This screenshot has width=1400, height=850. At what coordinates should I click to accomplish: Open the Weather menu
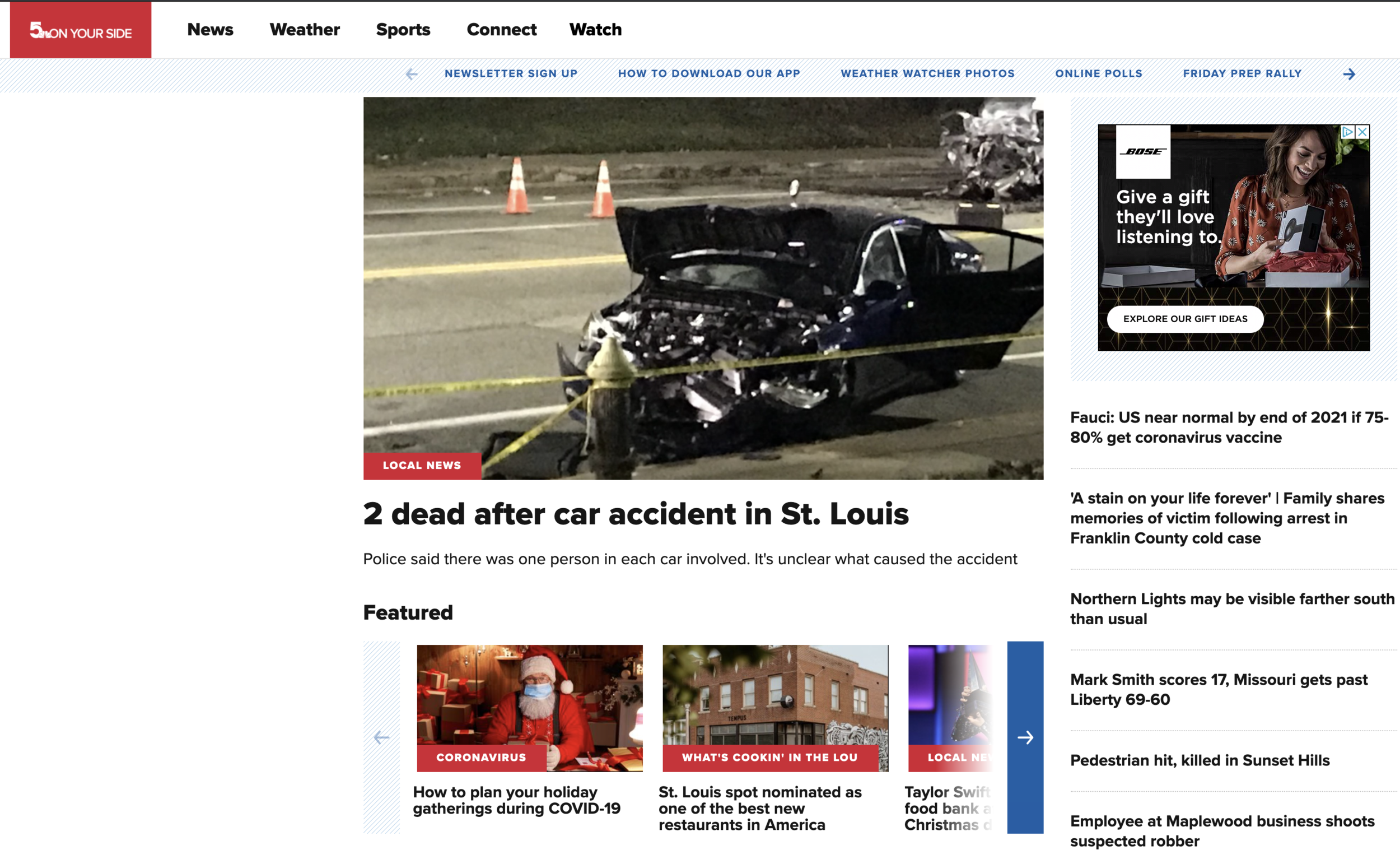[305, 30]
